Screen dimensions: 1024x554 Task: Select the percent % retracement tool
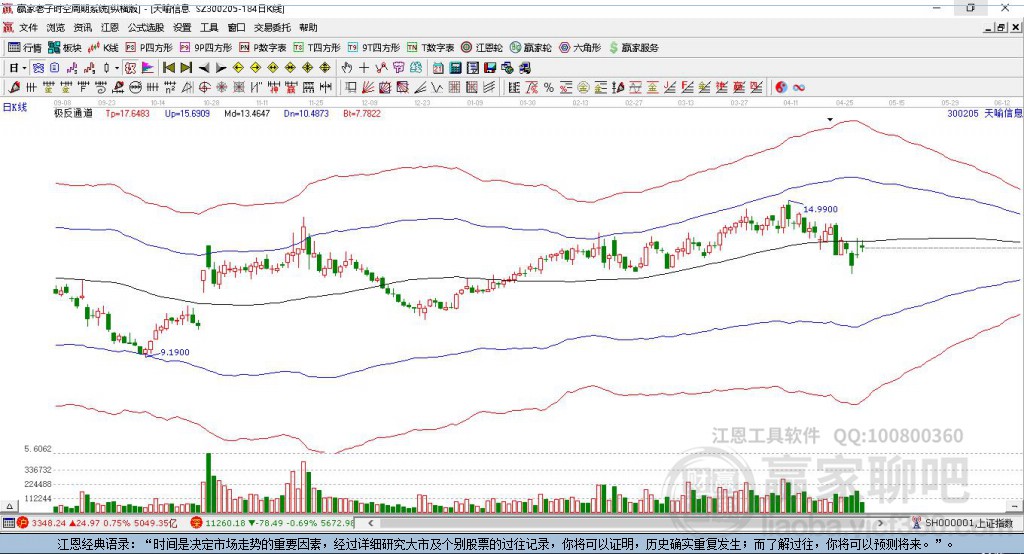[549, 88]
